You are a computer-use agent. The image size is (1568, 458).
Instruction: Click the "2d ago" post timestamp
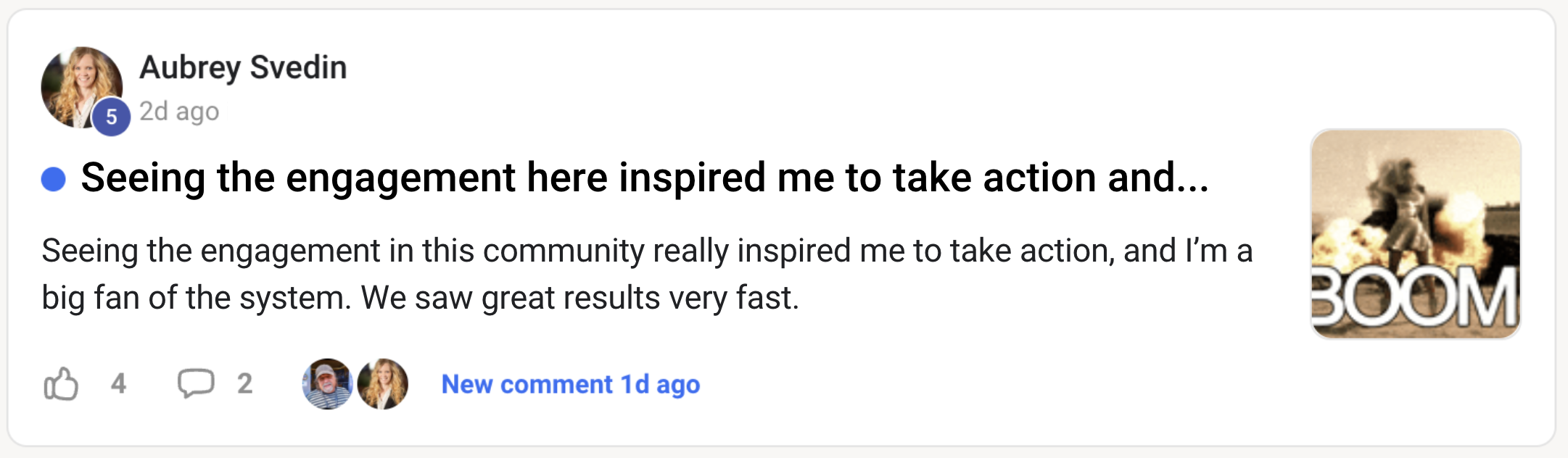pyautogui.click(x=179, y=112)
